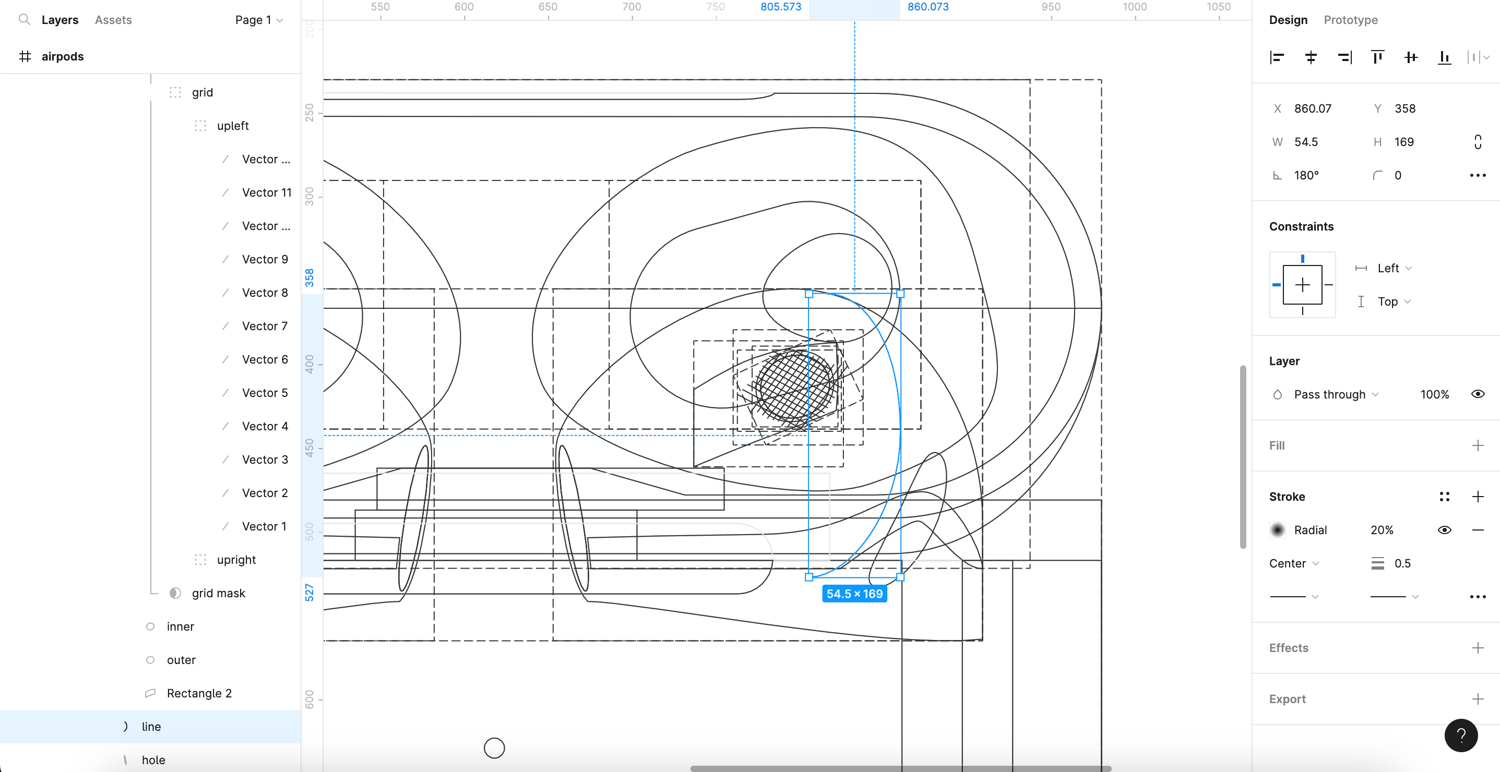Align selection to right edge
Screen dimensions: 1500x772
click(x=1345, y=58)
